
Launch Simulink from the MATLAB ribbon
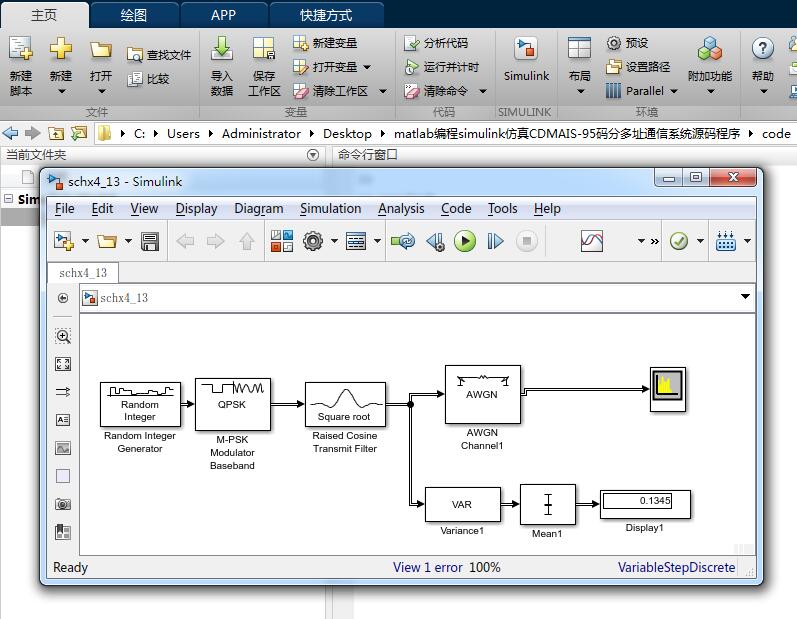(526, 60)
